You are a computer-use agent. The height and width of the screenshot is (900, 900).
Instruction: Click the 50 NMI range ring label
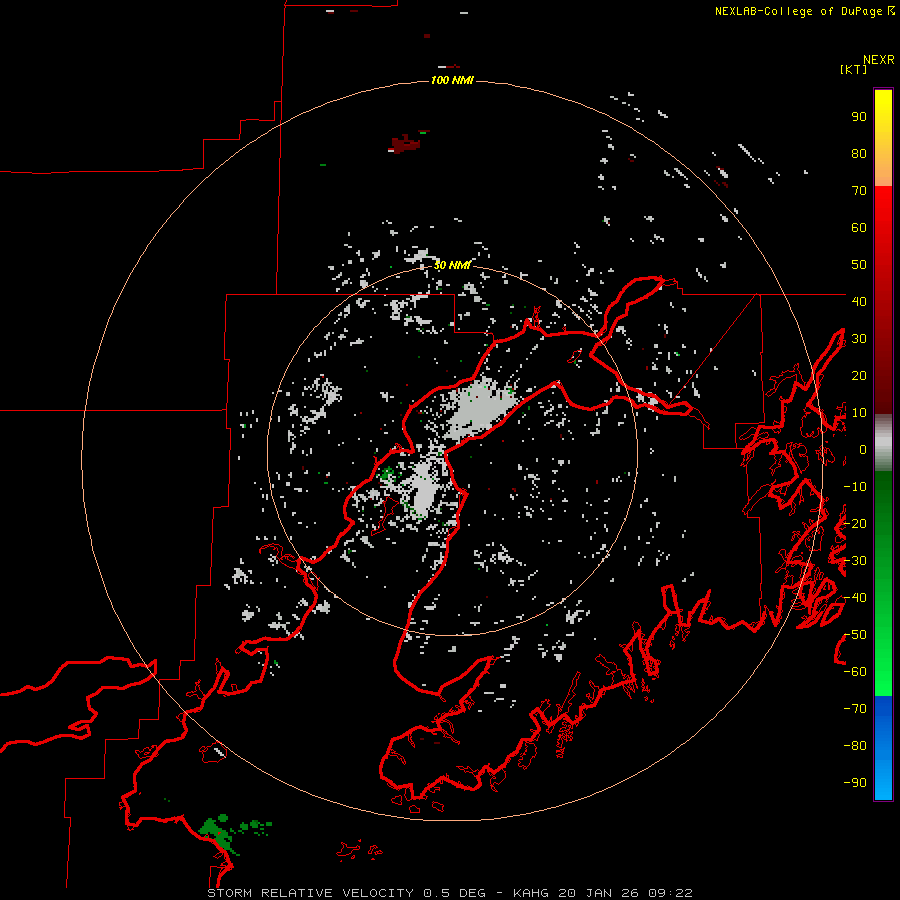pyautogui.click(x=452, y=265)
